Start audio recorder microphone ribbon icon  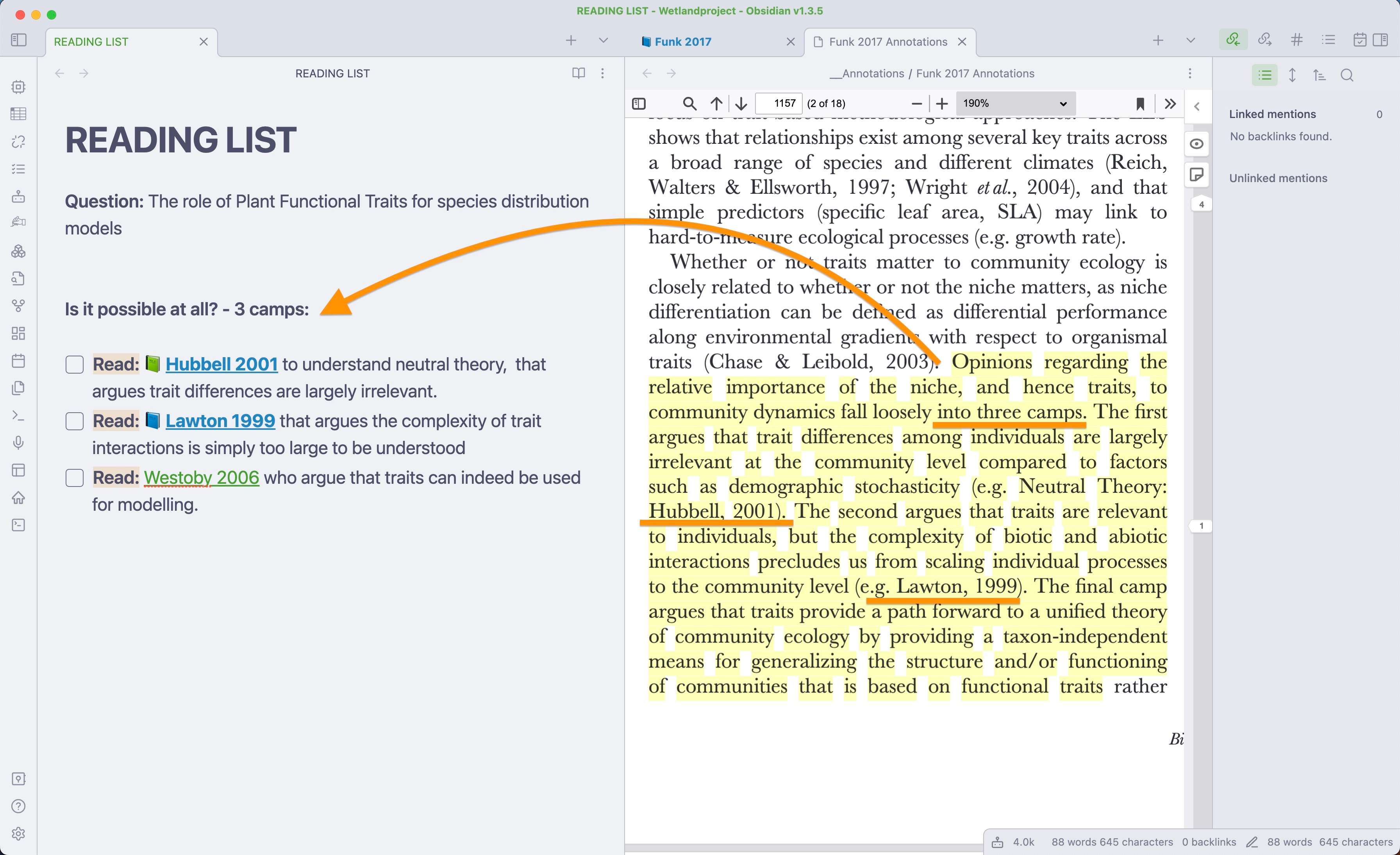click(x=18, y=443)
